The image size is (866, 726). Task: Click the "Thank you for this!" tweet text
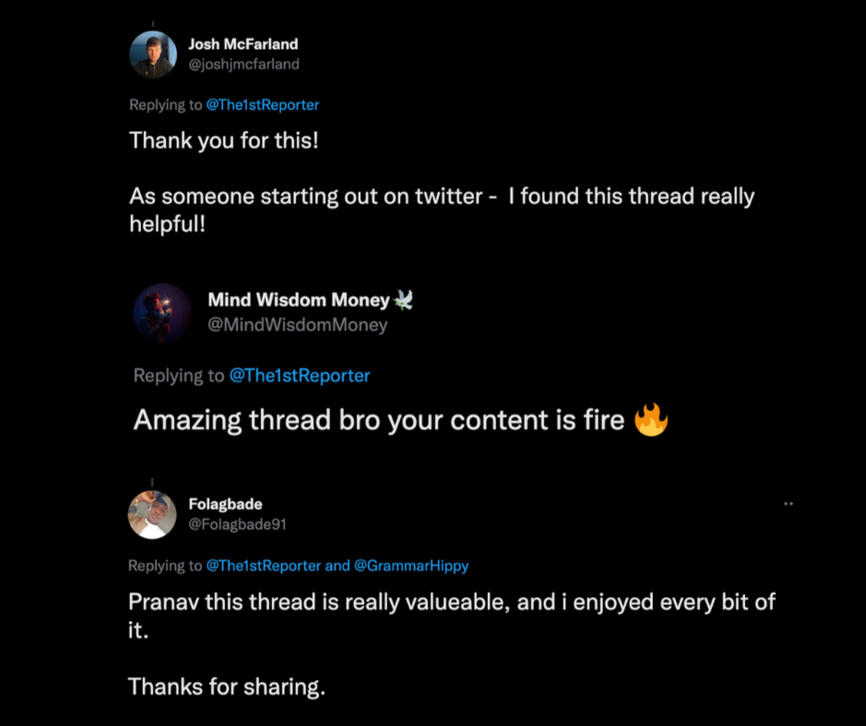(224, 140)
